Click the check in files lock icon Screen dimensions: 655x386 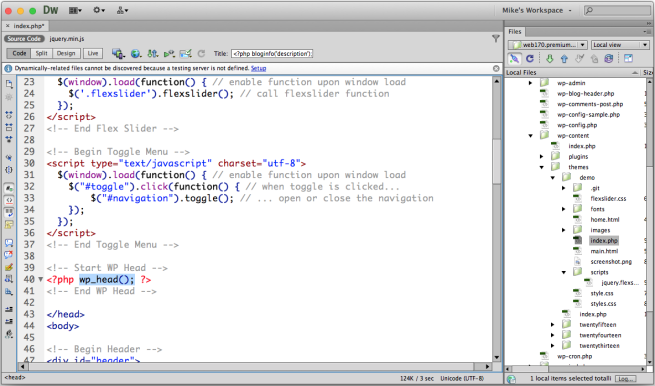(x=594, y=59)
